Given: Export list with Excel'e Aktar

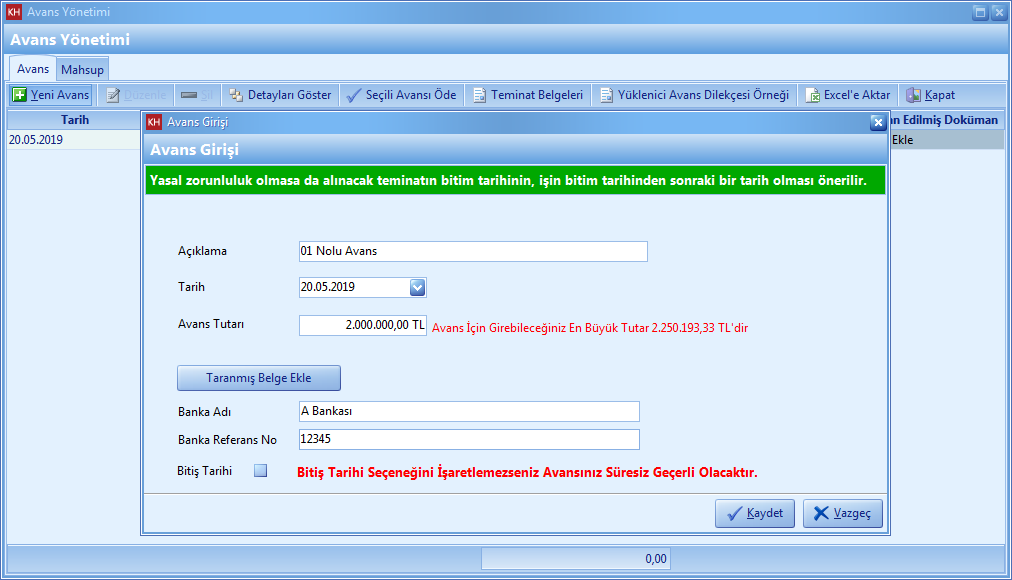Looking at the screenshot, I should 847,95.
